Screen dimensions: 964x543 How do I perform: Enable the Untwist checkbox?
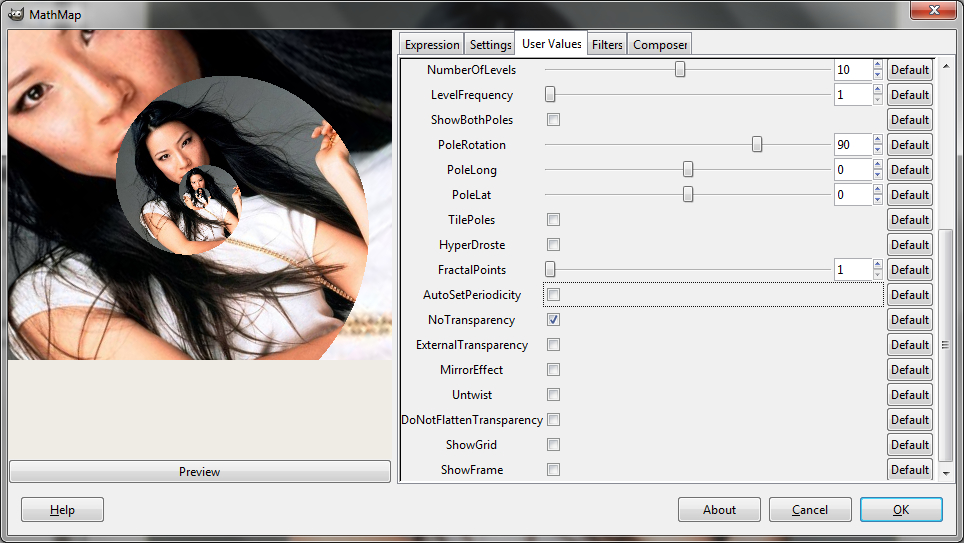point(553,395)
